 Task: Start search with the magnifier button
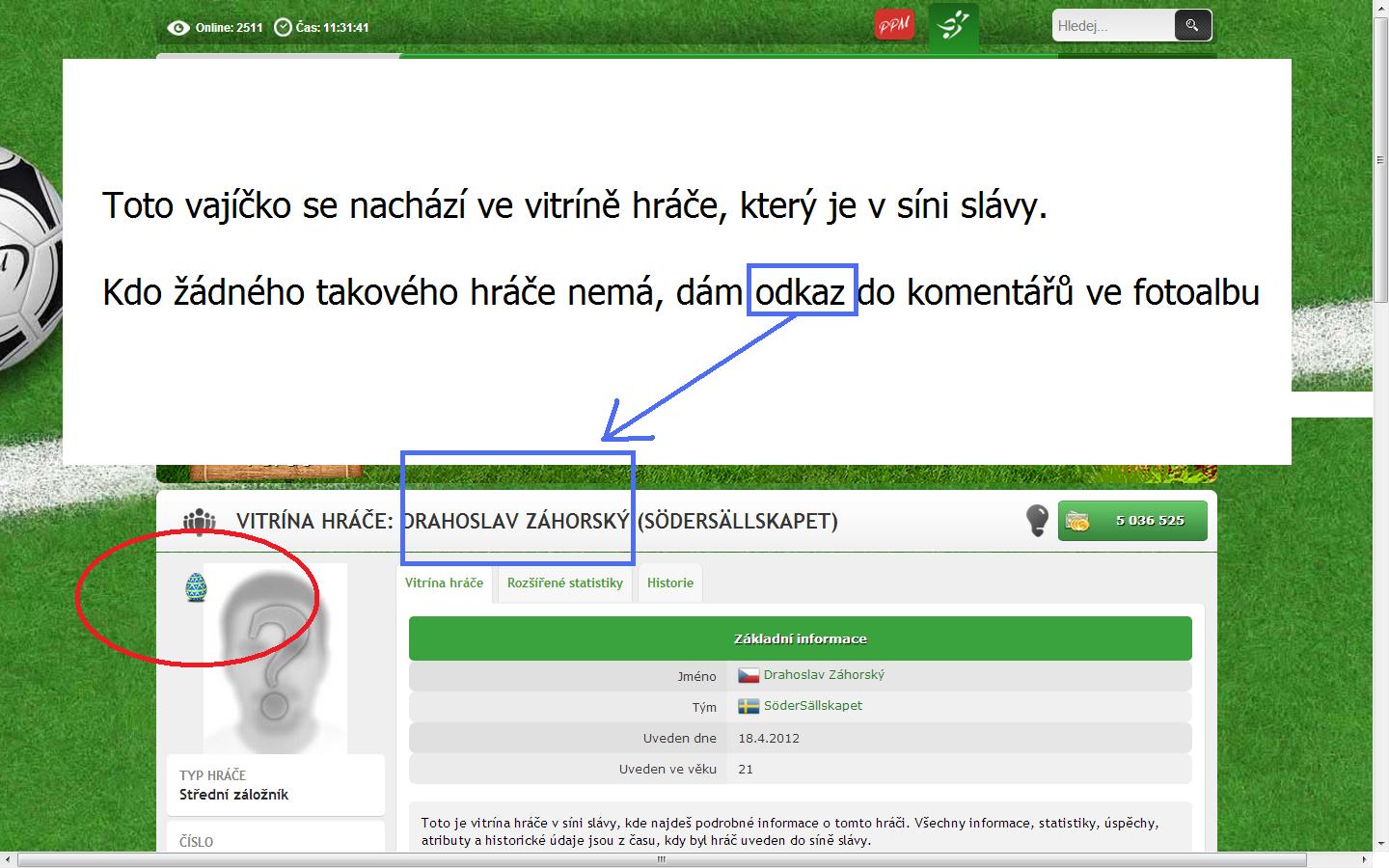[1192, 25]
